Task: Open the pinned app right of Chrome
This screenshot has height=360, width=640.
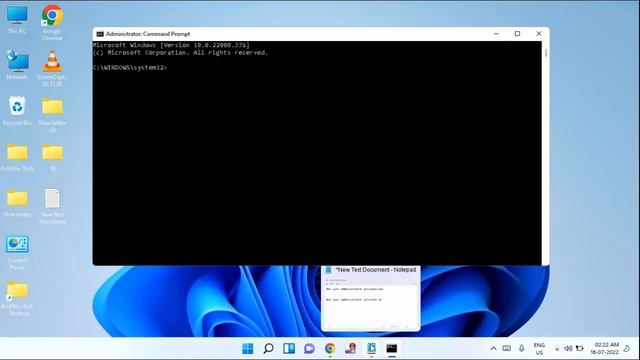Action: (351, 348)
